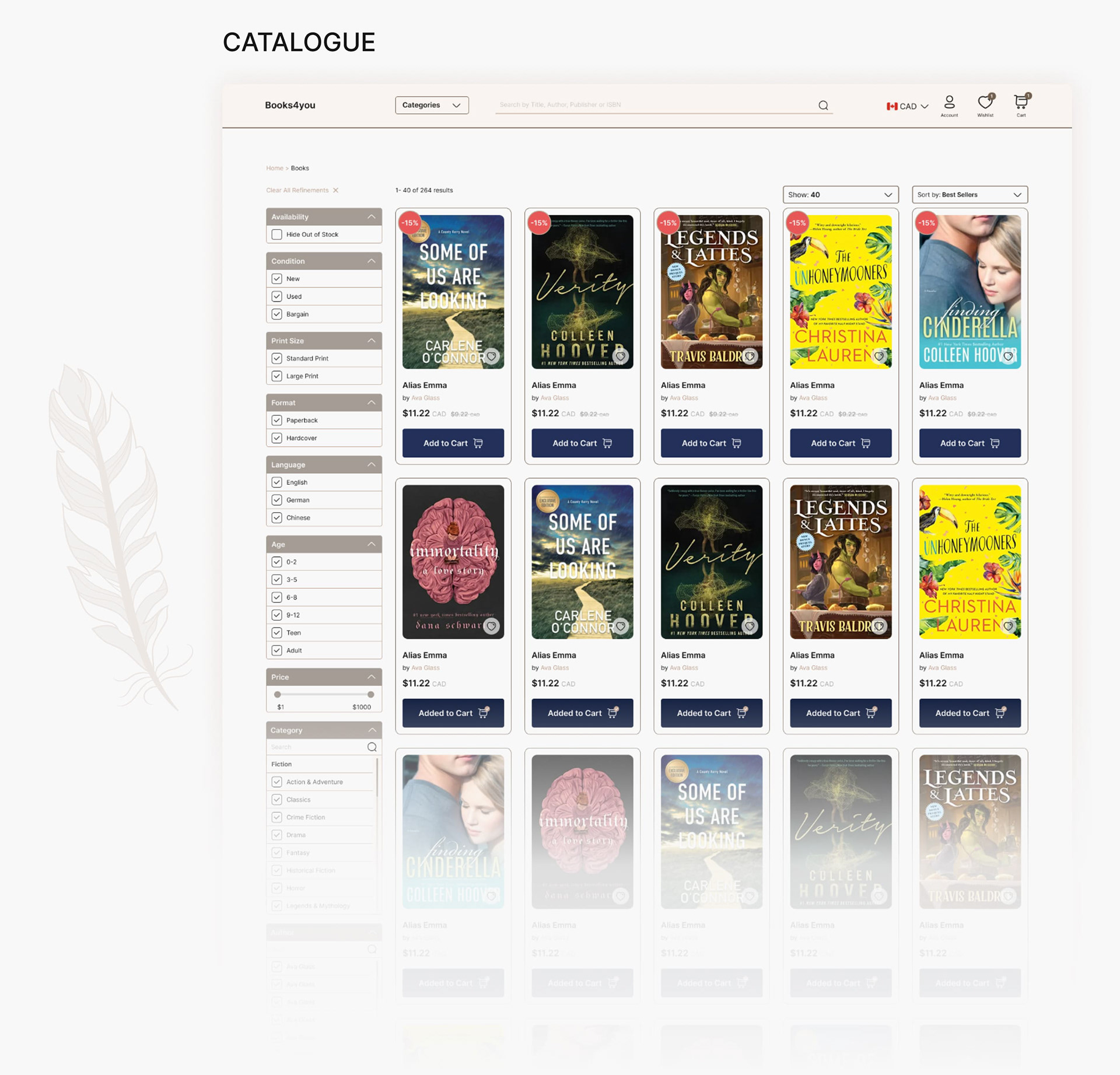Click heart icon on Immortality book cover
The width and height of the screenshot is (1120, 1075).
[x=492, y=626]
